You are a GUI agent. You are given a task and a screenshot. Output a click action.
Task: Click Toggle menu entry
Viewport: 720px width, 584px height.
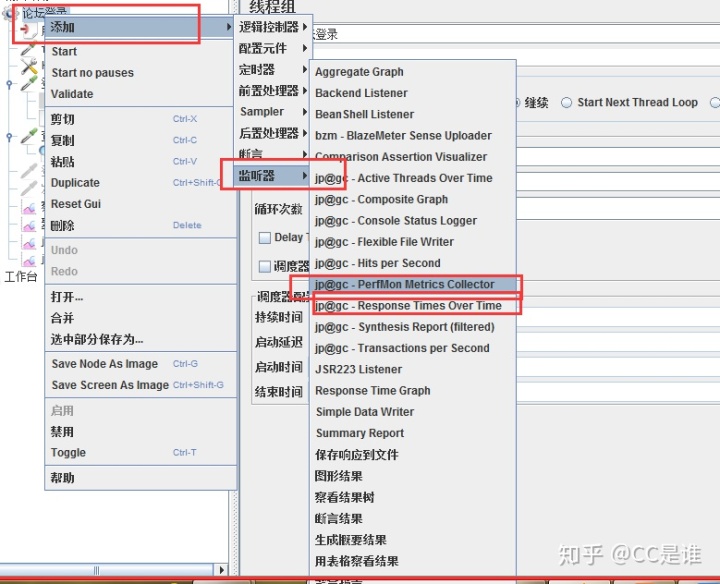pos(141,453)
